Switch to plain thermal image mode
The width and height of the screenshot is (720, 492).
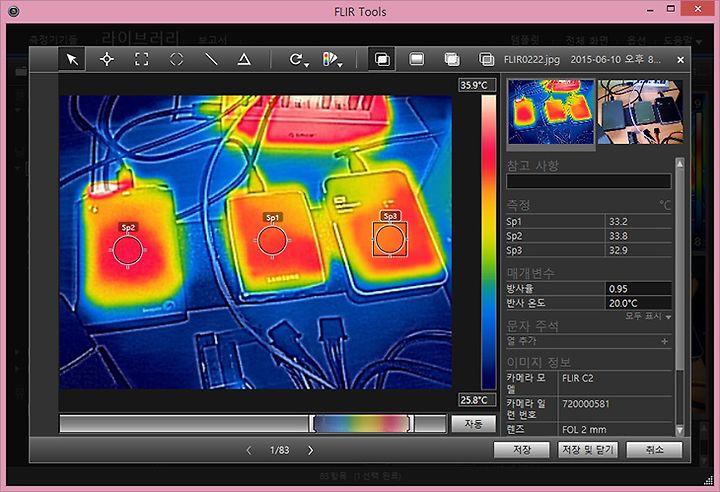[416, 59]
